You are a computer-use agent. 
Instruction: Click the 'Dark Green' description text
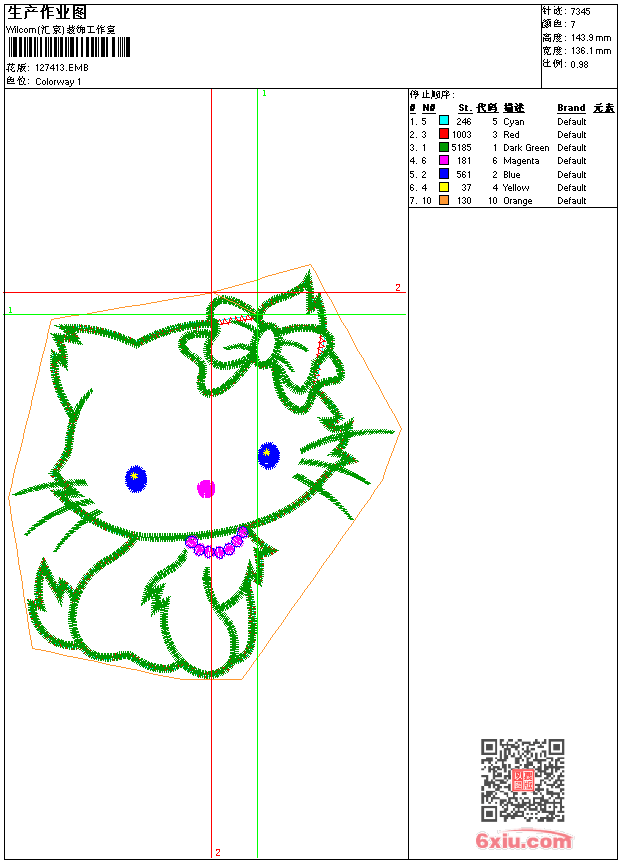coord(526,148)
